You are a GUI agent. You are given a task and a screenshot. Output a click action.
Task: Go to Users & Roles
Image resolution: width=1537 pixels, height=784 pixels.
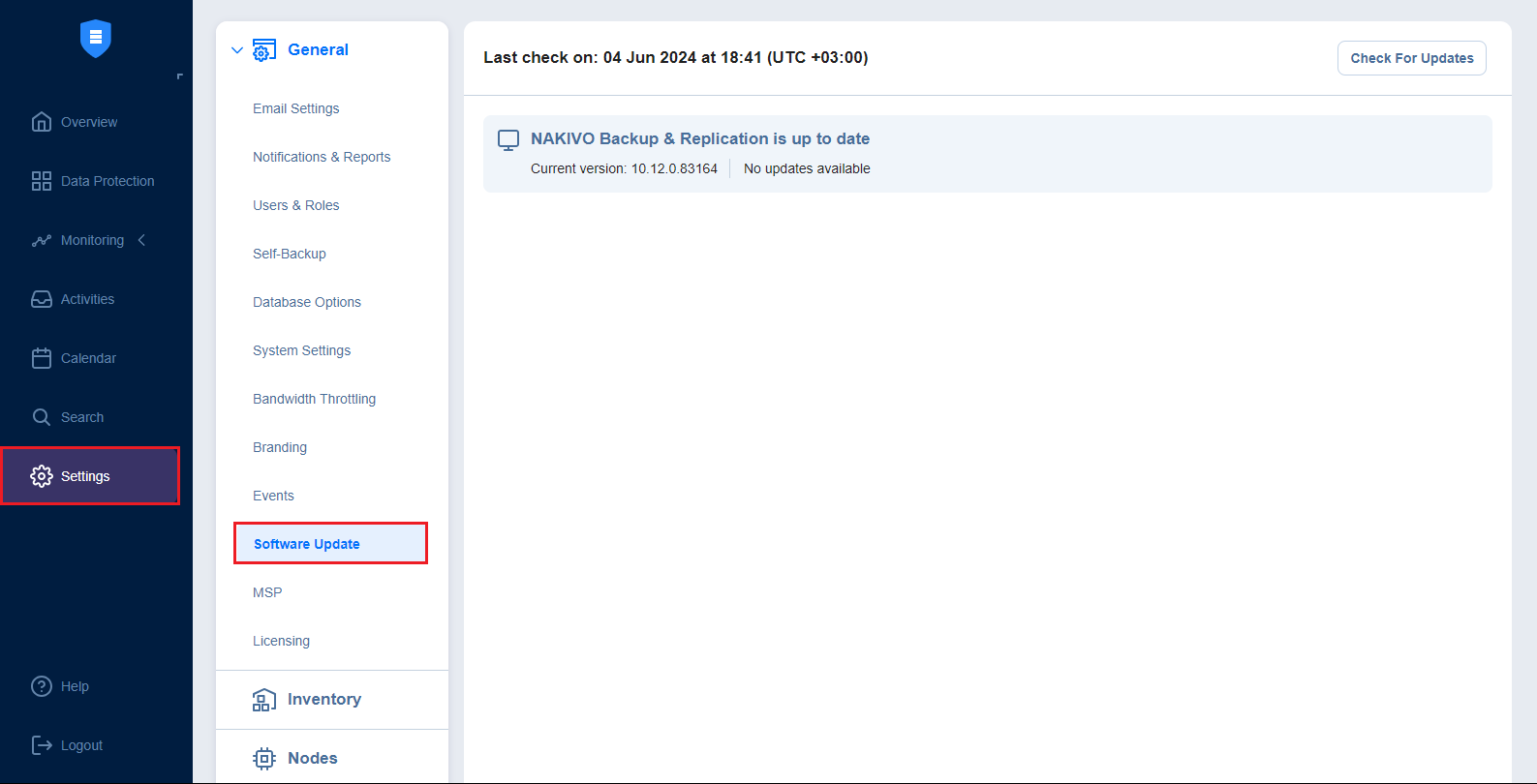tap(295, 205)
